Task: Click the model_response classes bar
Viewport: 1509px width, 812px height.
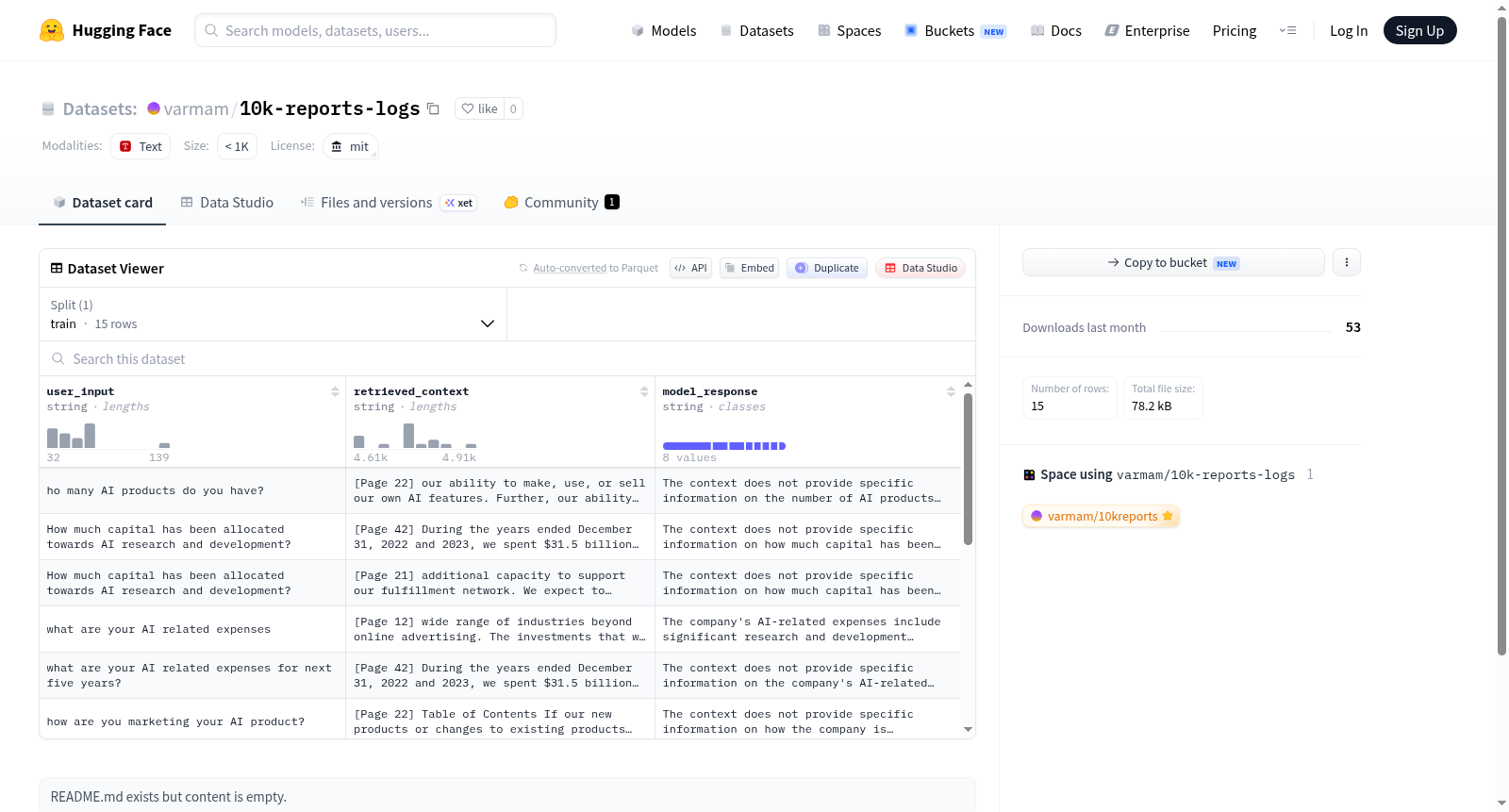Action: pyautogui.click(x=724, y=446)
